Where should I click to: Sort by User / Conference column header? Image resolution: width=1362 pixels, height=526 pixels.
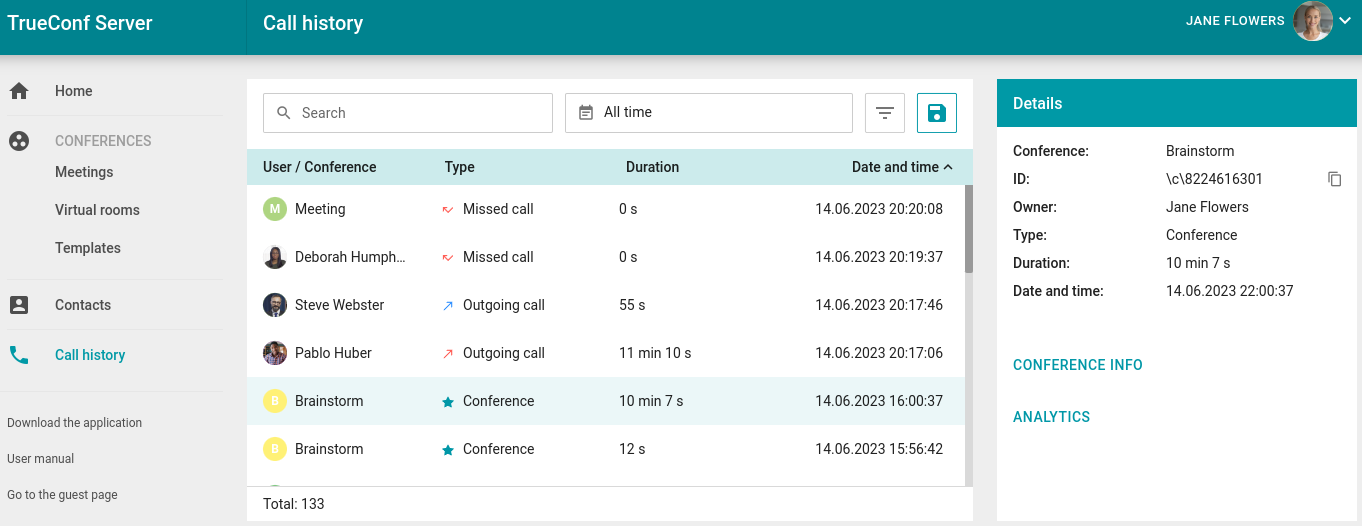(320, 167)
